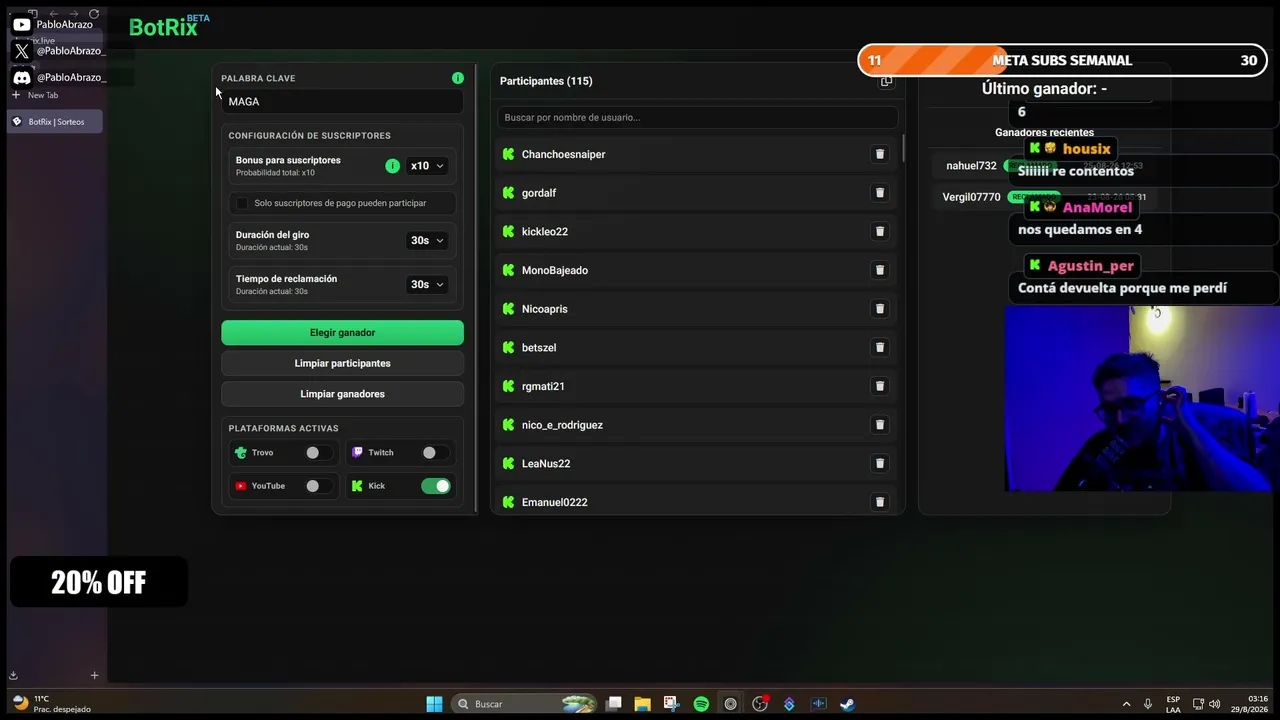Copy the participants list with the copy icon
Image resolution: width=1280 pixels, height=720 pixels.
pos(886,81)
